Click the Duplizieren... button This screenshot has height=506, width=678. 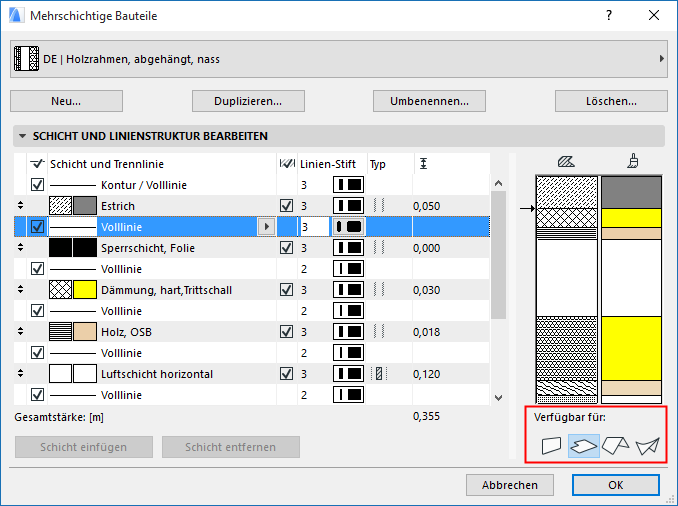(x=248, y=101)
